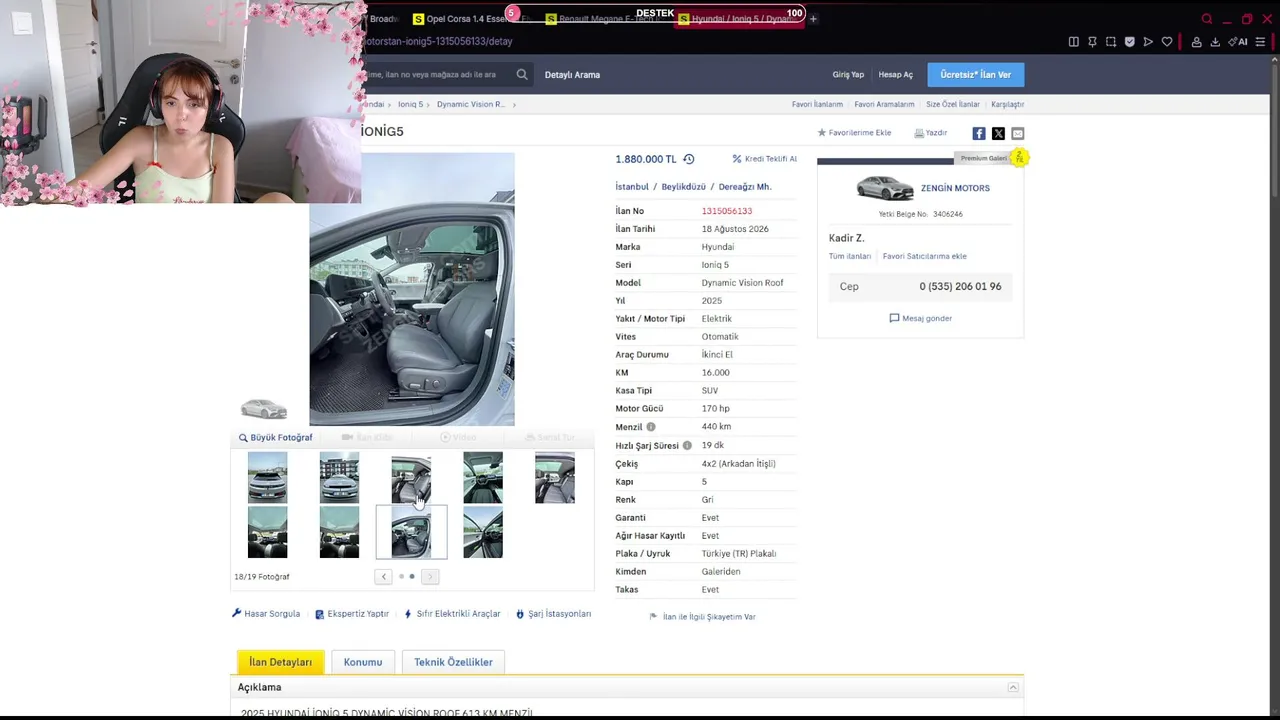Click the browser address bar URL

click(x=438, y=42)
